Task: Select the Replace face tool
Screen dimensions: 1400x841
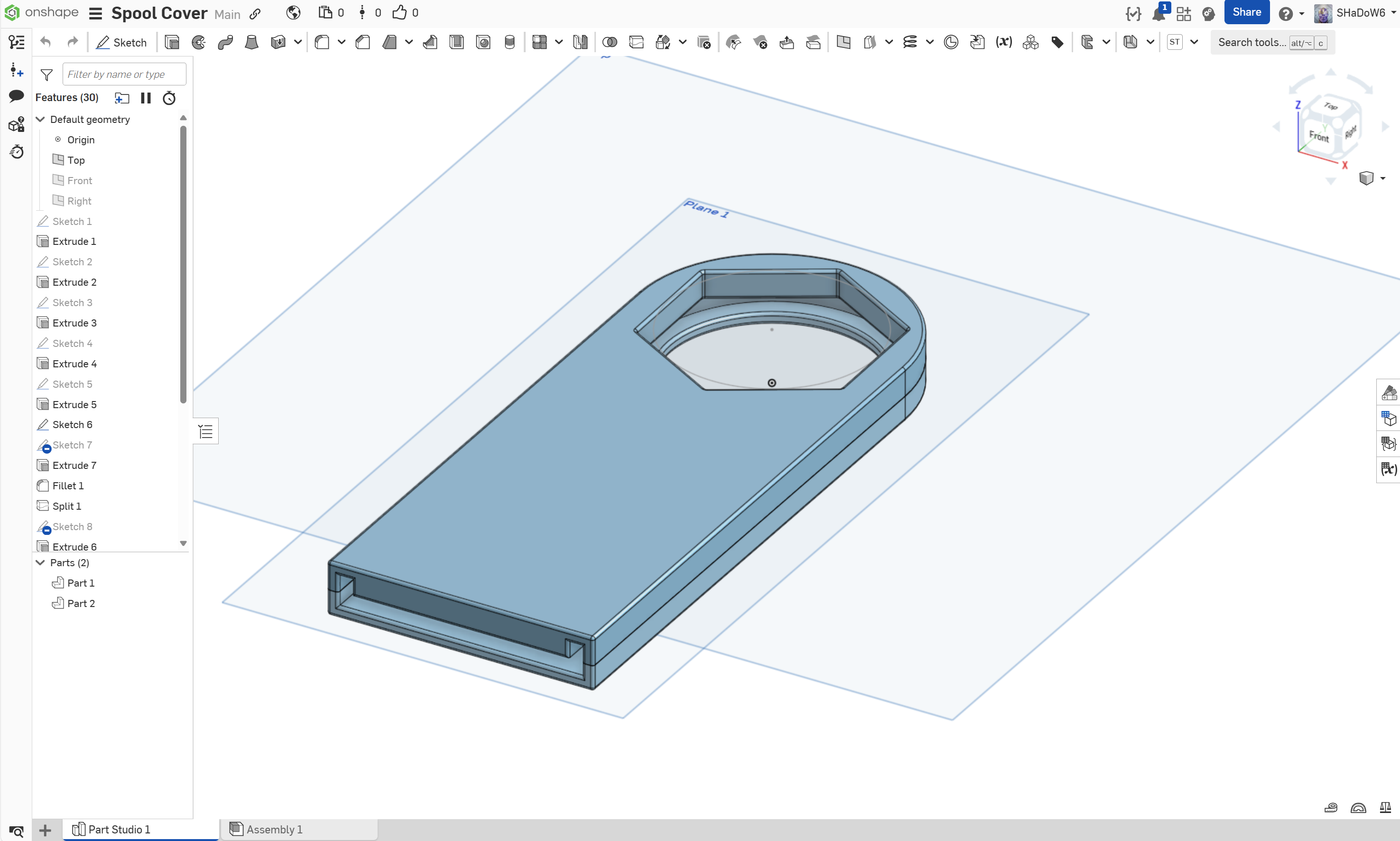Action: point(814,43)
